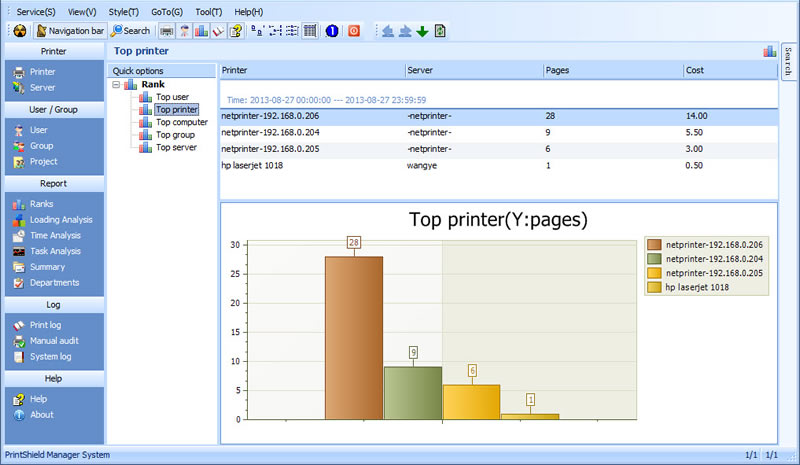
Task: Select the hp laserjet 1018 table row
Action: (499, 165)
